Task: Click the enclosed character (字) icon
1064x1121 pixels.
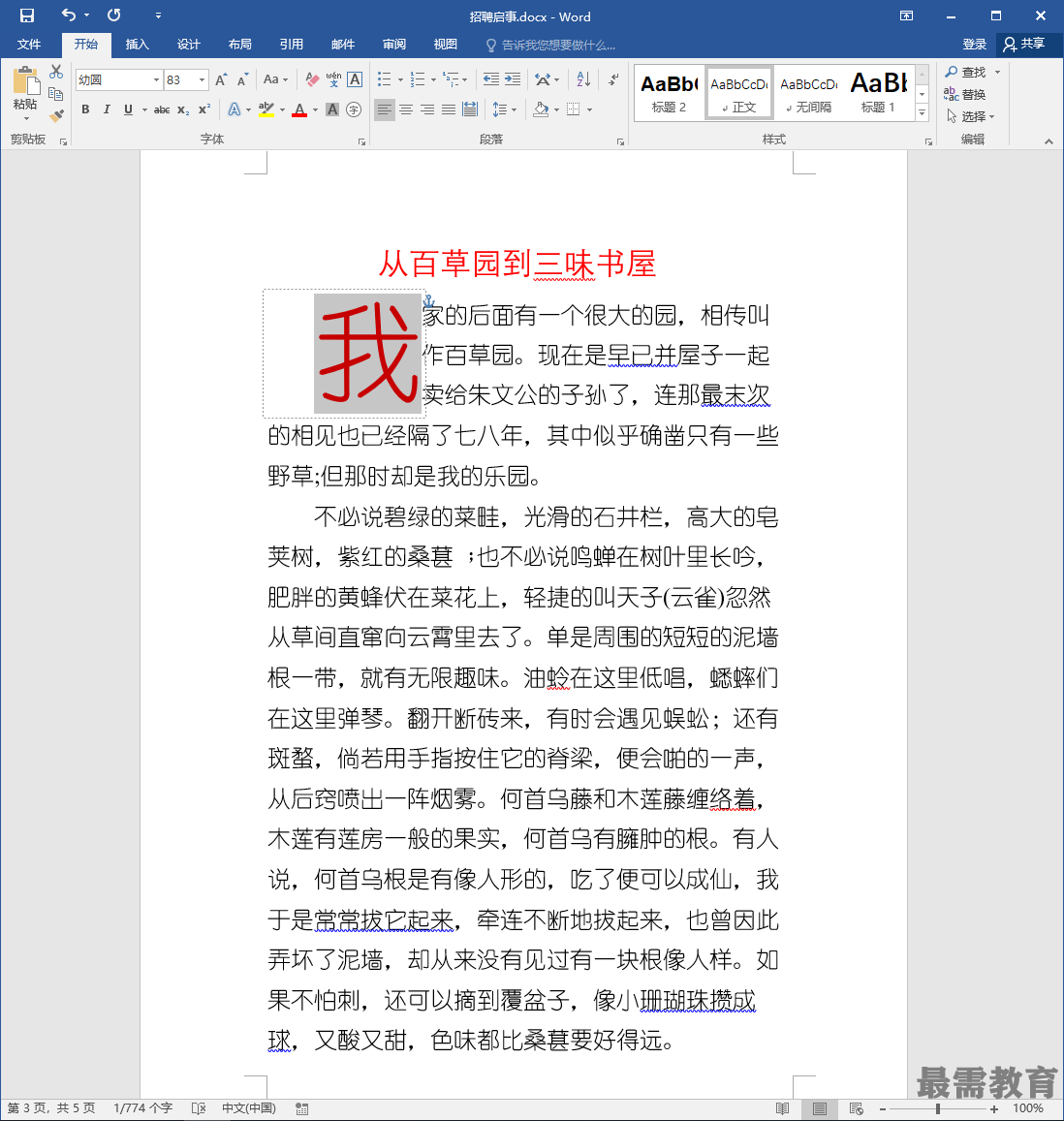Action: 354,109
